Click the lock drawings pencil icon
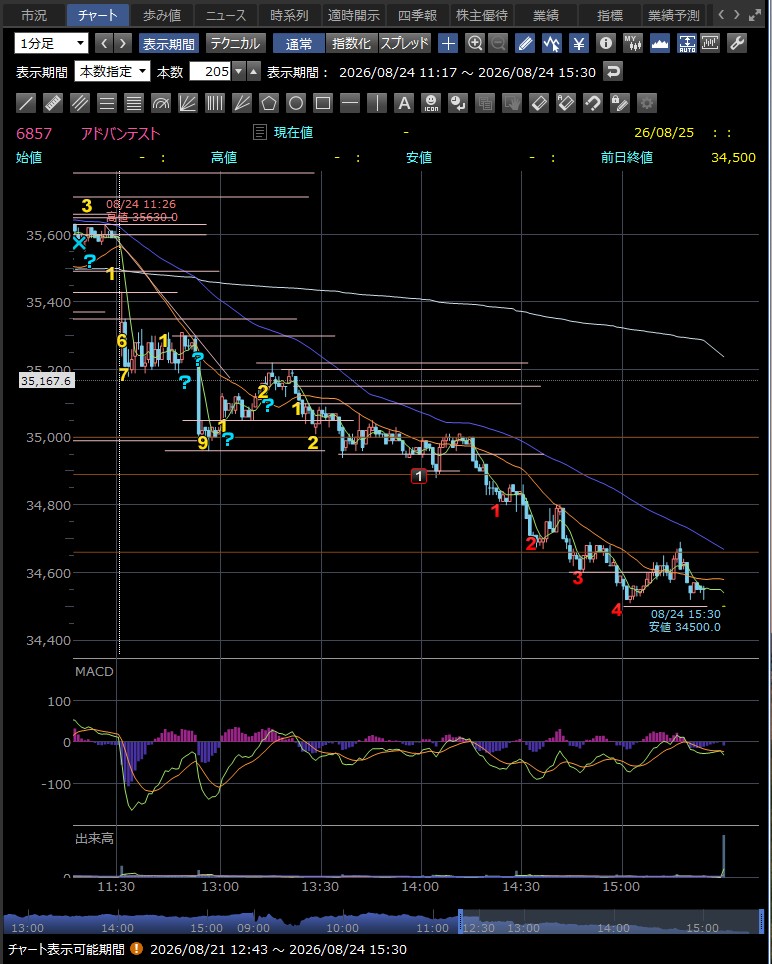772x964 pixels. point(620,103)
